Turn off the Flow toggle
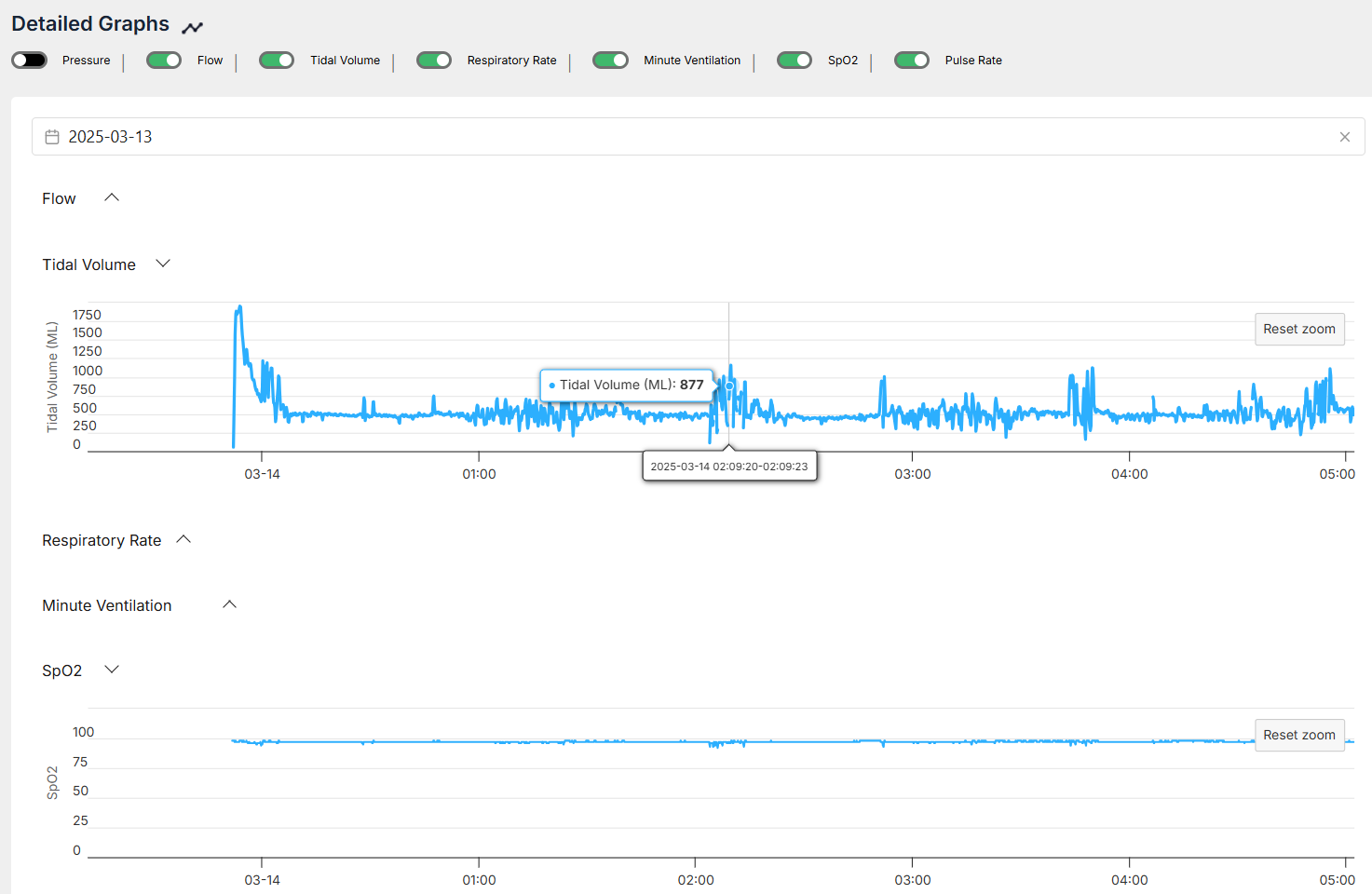1372x894 pixels. (164, 61)
